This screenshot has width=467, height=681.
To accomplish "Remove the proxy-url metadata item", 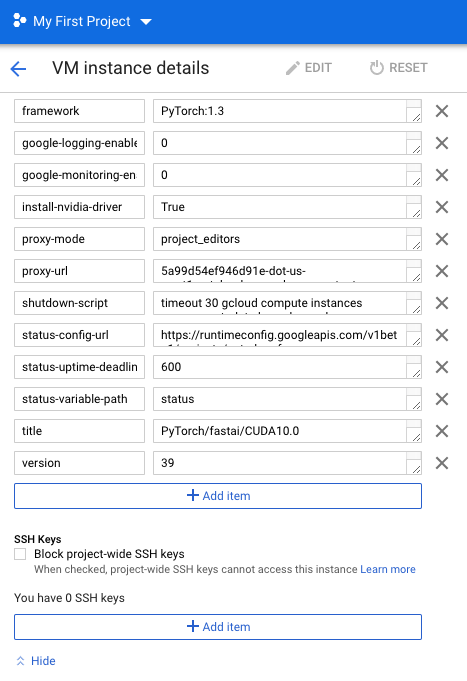I will 442,271.
